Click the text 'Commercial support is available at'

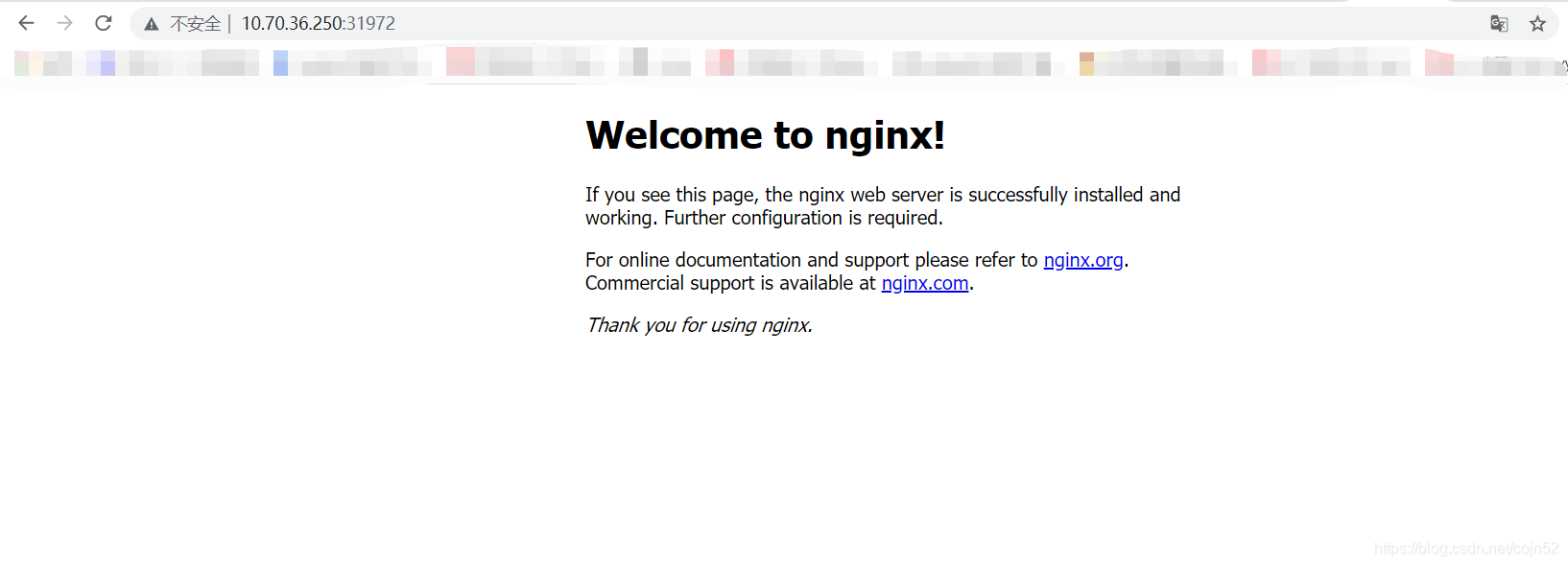pos(730,283)
